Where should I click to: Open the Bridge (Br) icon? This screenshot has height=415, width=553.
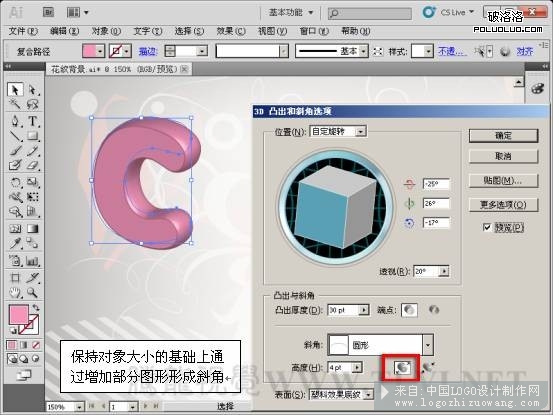(48, 12)
